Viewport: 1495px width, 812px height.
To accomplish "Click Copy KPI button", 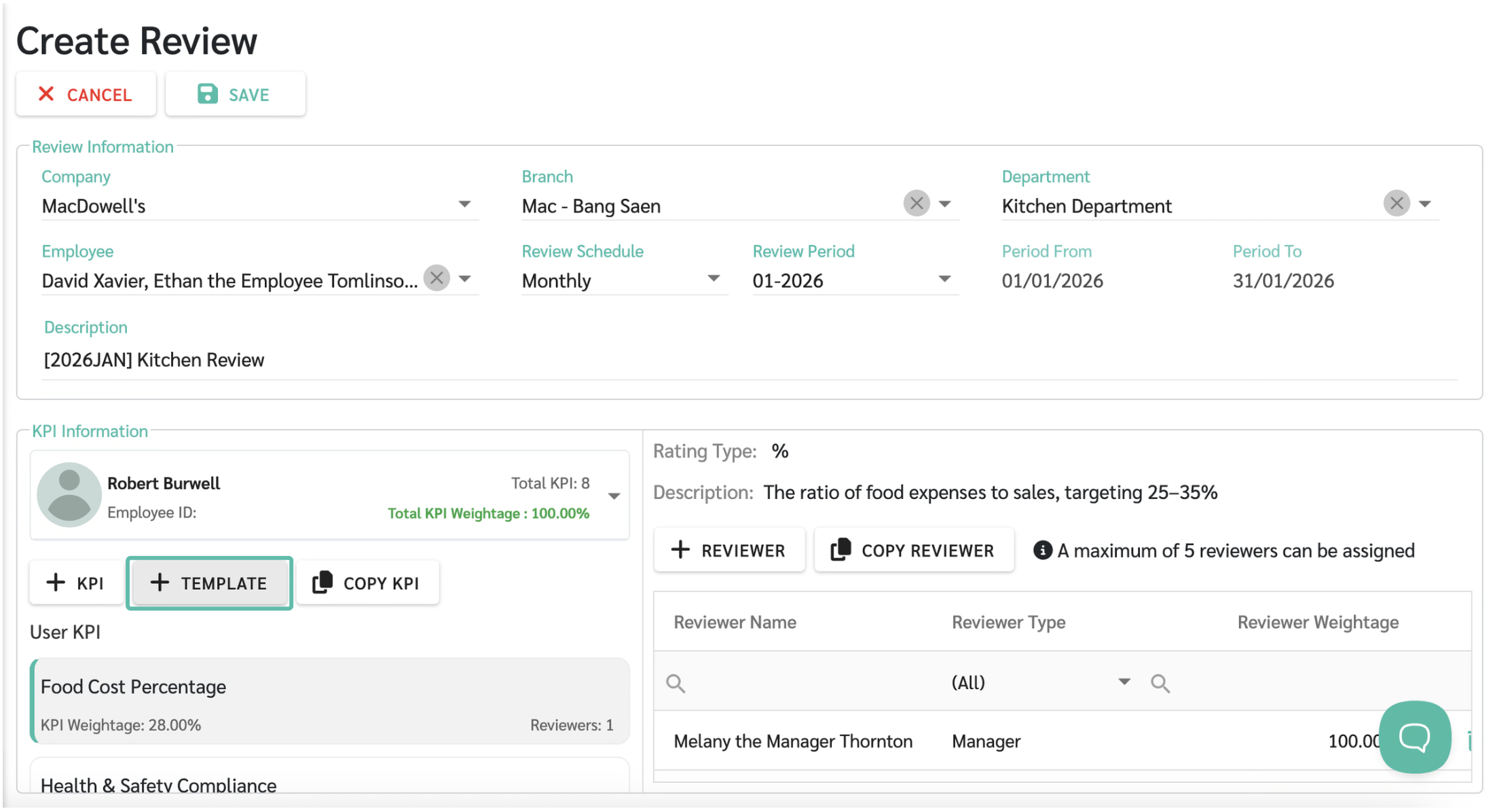I will pyautogui.click(x=367, y=583).
